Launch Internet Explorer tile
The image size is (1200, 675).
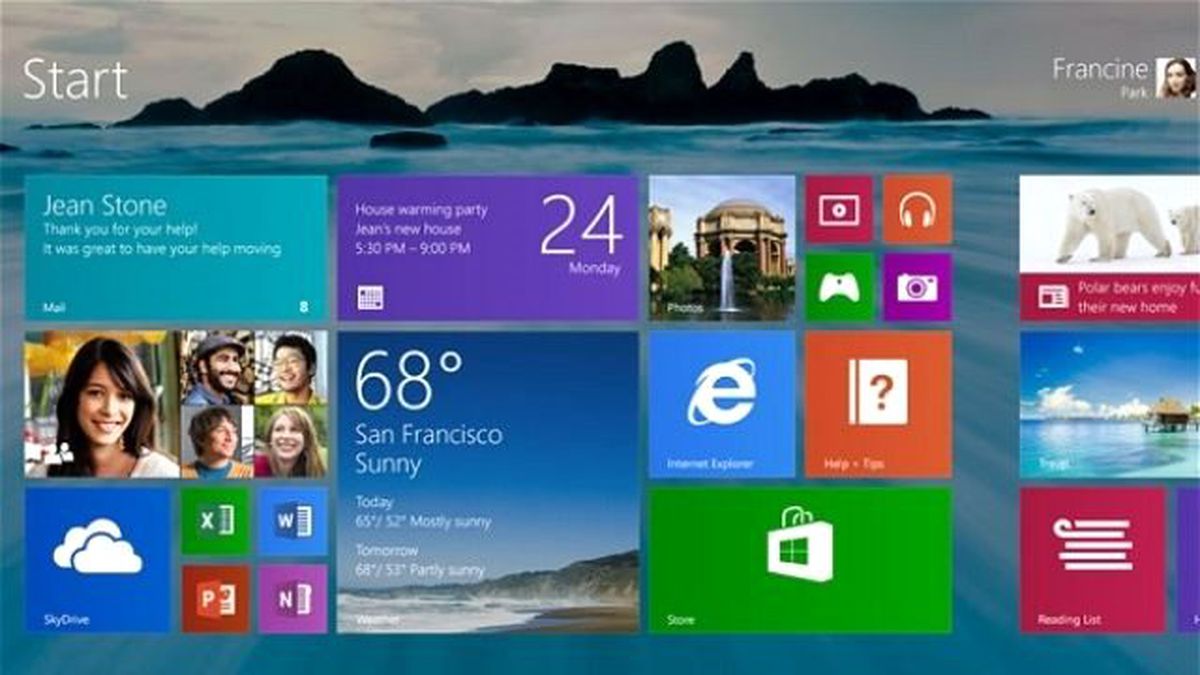(722, 404)
